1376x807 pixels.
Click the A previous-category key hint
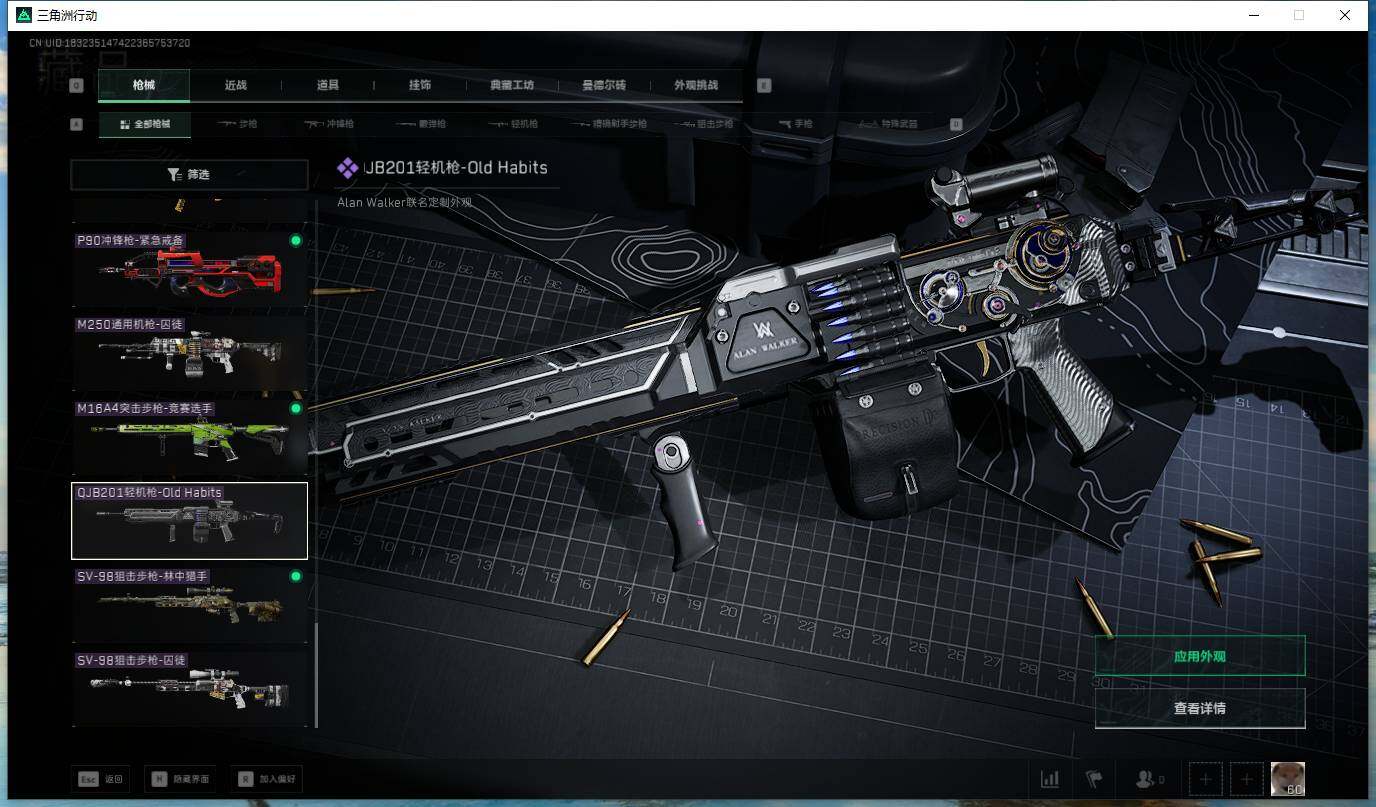(76, 125)
